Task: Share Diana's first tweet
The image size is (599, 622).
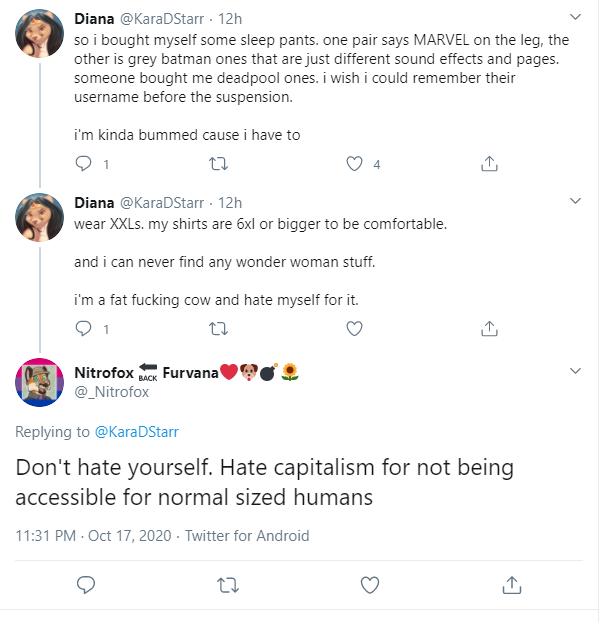Action: pos(489,163)
